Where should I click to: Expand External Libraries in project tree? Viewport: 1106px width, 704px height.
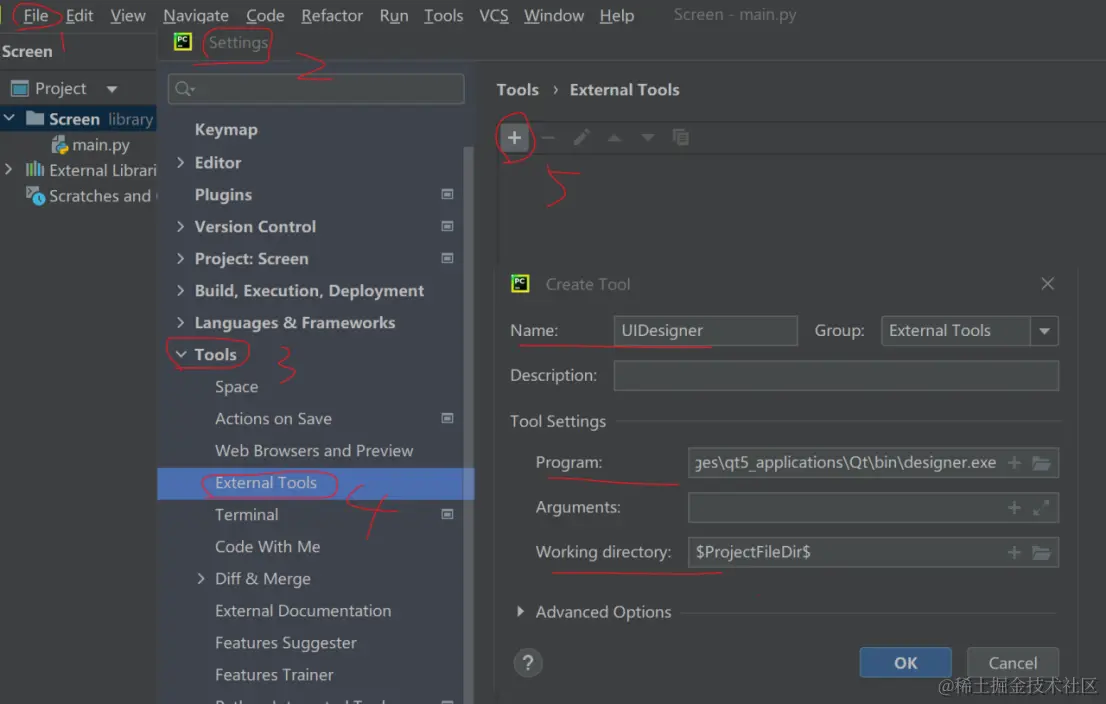[8, 169]
